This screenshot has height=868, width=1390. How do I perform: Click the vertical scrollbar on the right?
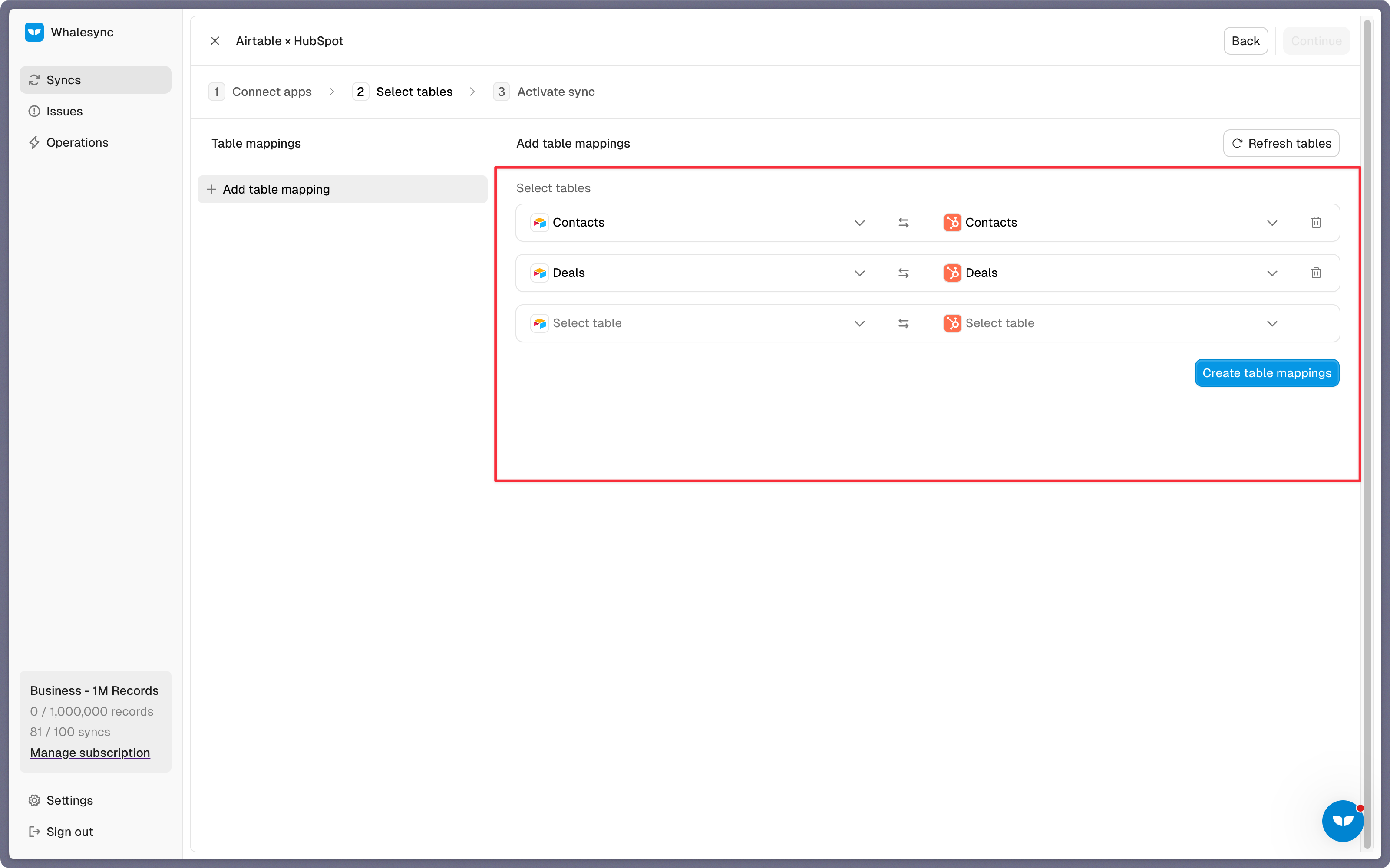tap(1367, 434)
